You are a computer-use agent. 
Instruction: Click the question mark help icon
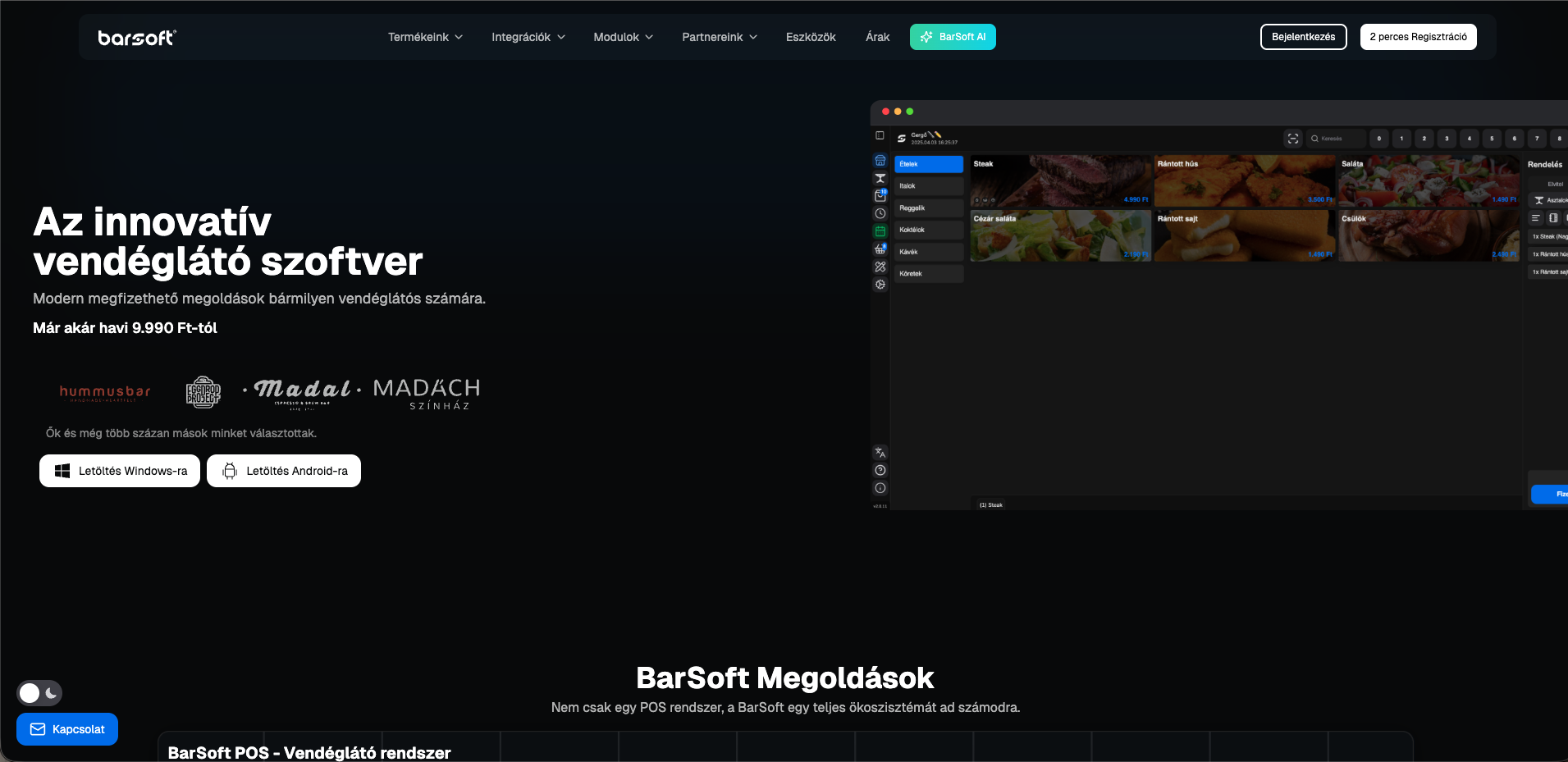(880, 471)
